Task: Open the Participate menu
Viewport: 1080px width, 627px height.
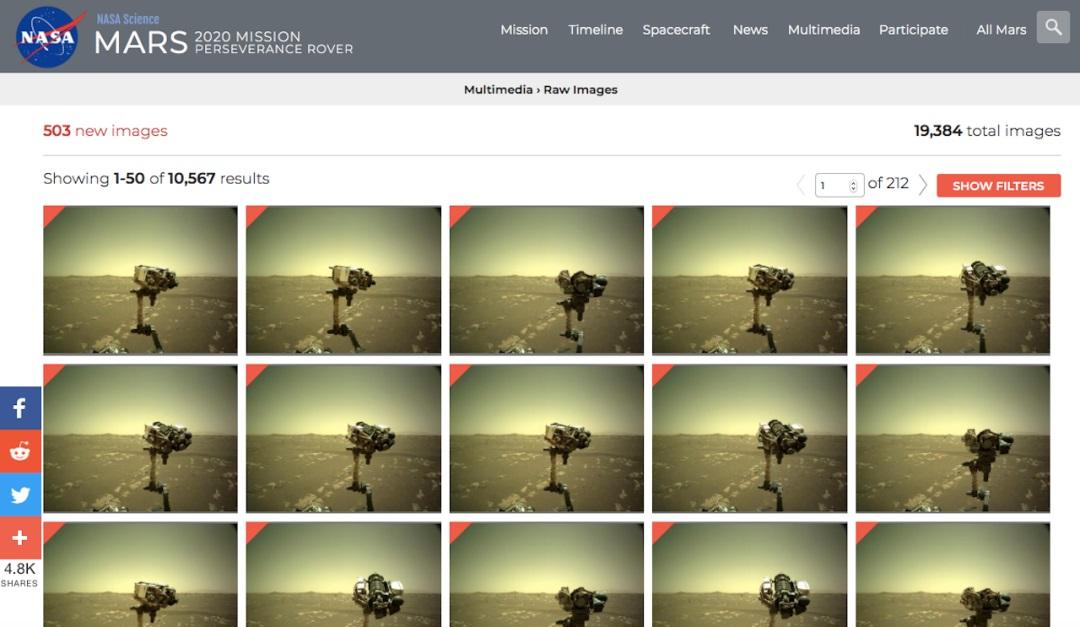Action: pyautogui.click(x=913, y=30)
